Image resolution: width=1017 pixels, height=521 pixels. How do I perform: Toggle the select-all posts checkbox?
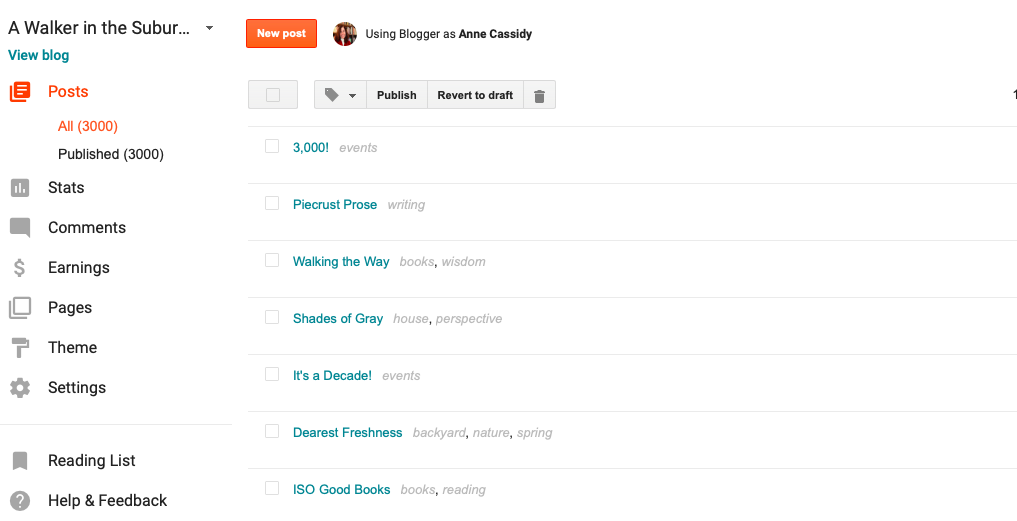coord(273,95)
